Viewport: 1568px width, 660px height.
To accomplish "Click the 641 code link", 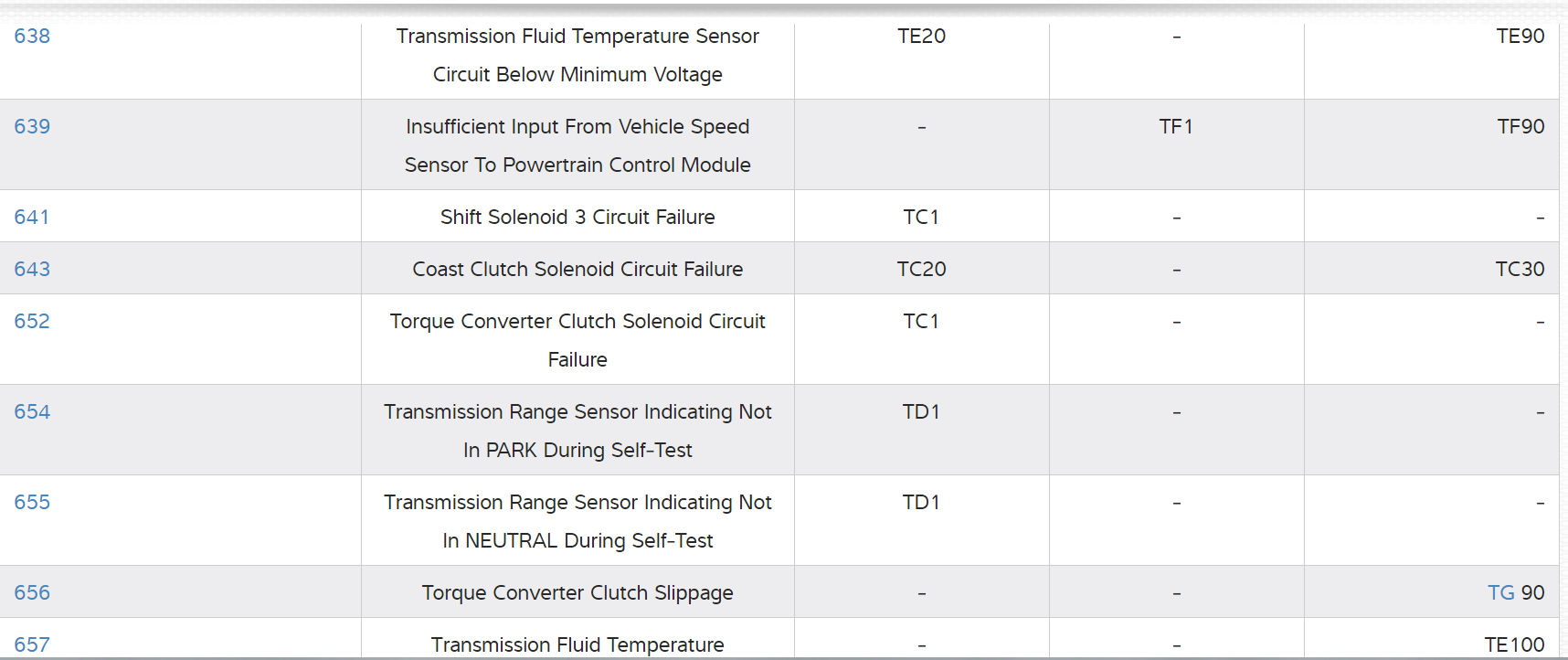I will [32, 218].
